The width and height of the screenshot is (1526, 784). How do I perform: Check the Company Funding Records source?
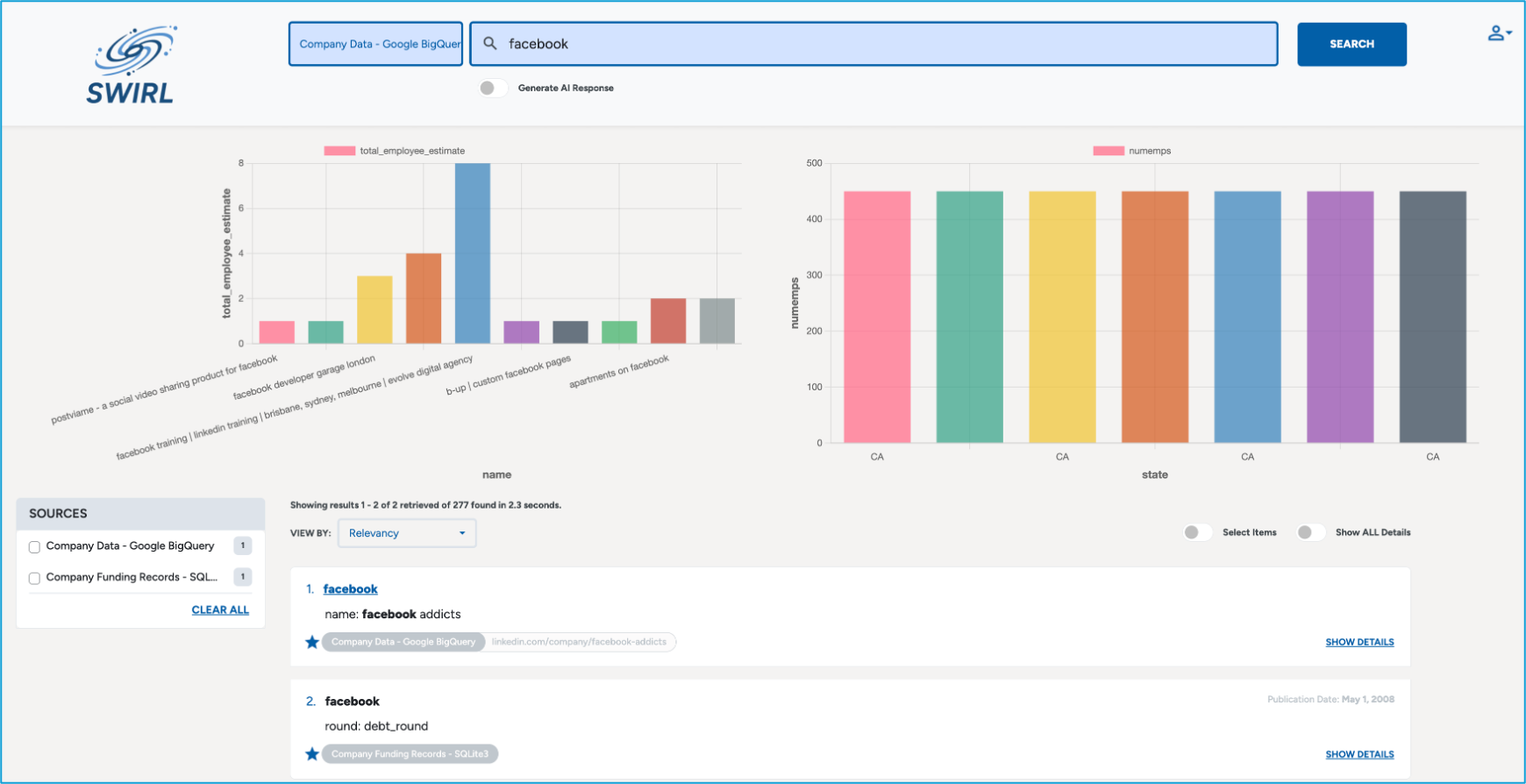tap(34, 578)
